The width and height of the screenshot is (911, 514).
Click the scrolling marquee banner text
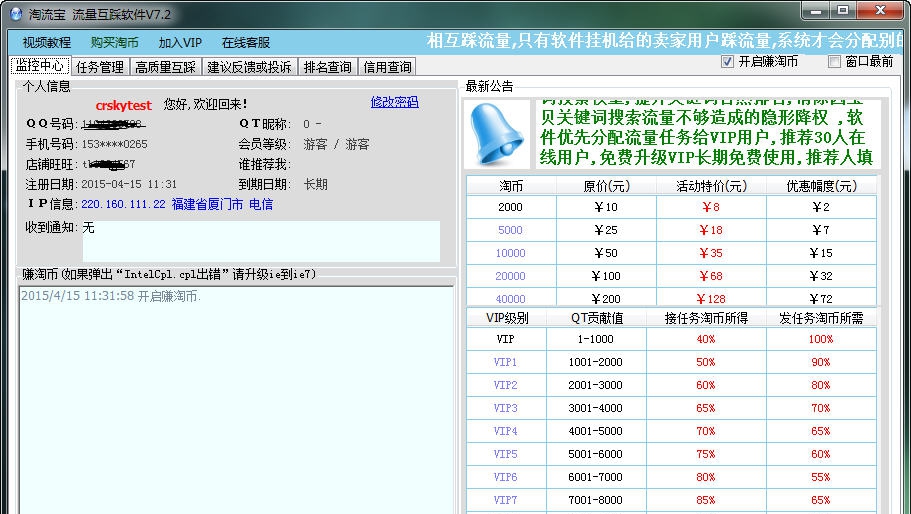[665, 40]
